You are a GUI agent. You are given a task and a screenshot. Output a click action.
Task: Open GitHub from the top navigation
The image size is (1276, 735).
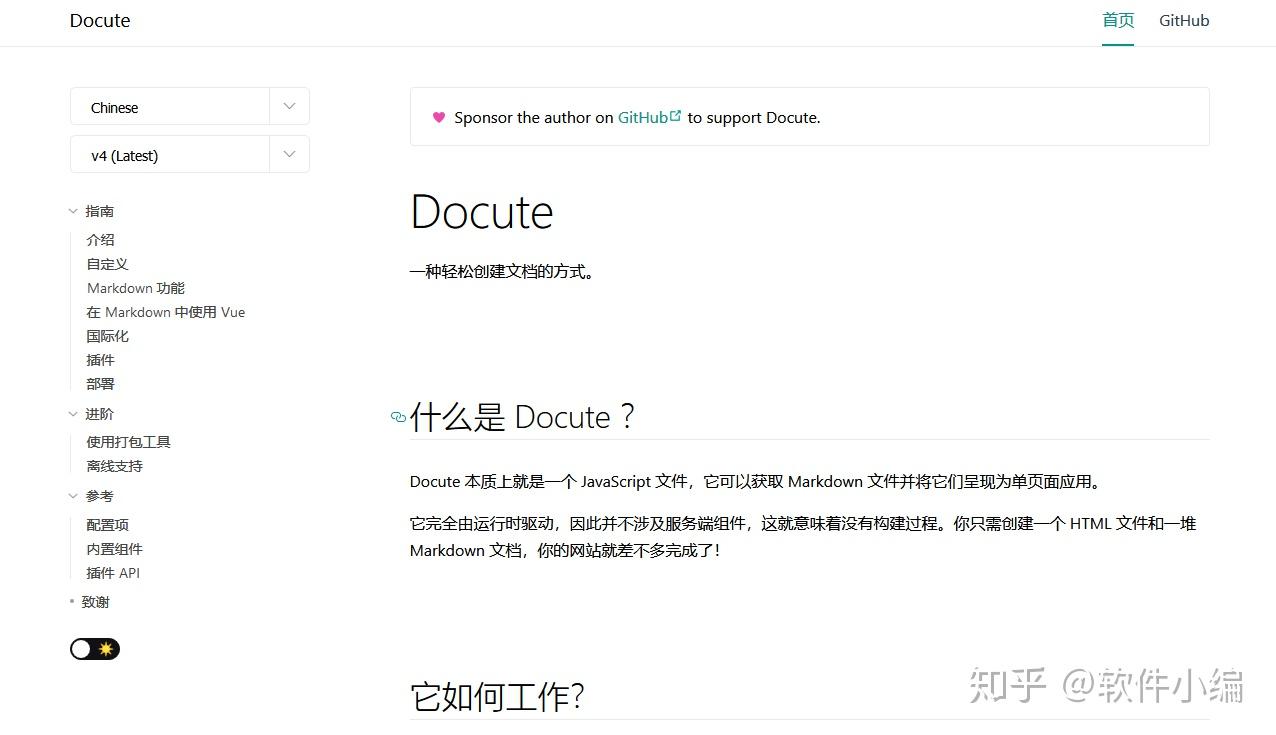click(x=1183, y=19)
